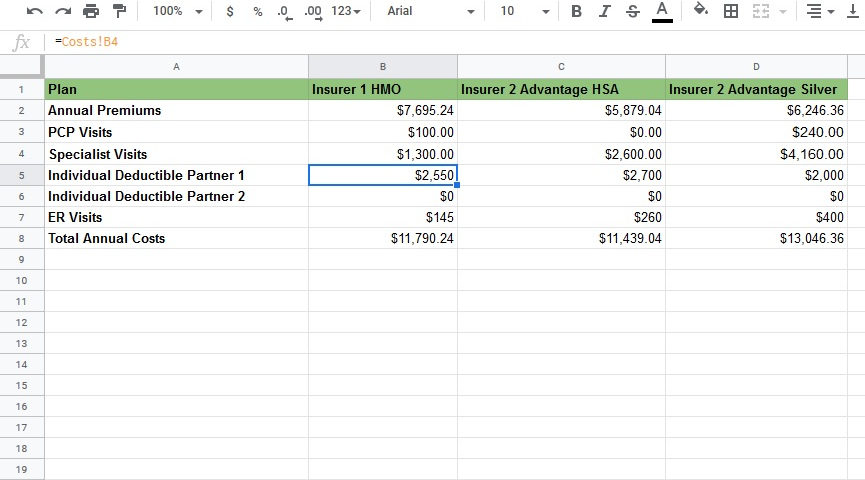865x480 pixels.
Task: Select column B header
Action: point(383,67)
